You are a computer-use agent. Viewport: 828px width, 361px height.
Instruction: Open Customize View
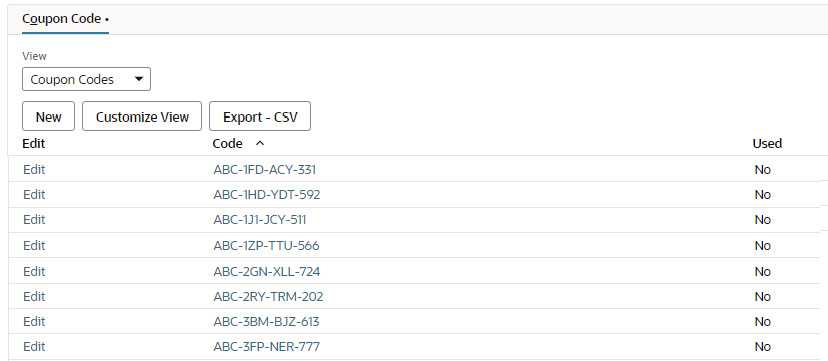click(142, 117)
